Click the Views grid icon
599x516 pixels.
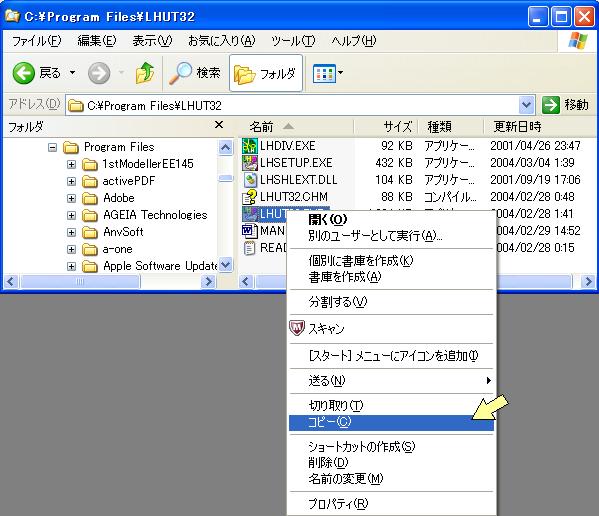(x=324, y=73)
